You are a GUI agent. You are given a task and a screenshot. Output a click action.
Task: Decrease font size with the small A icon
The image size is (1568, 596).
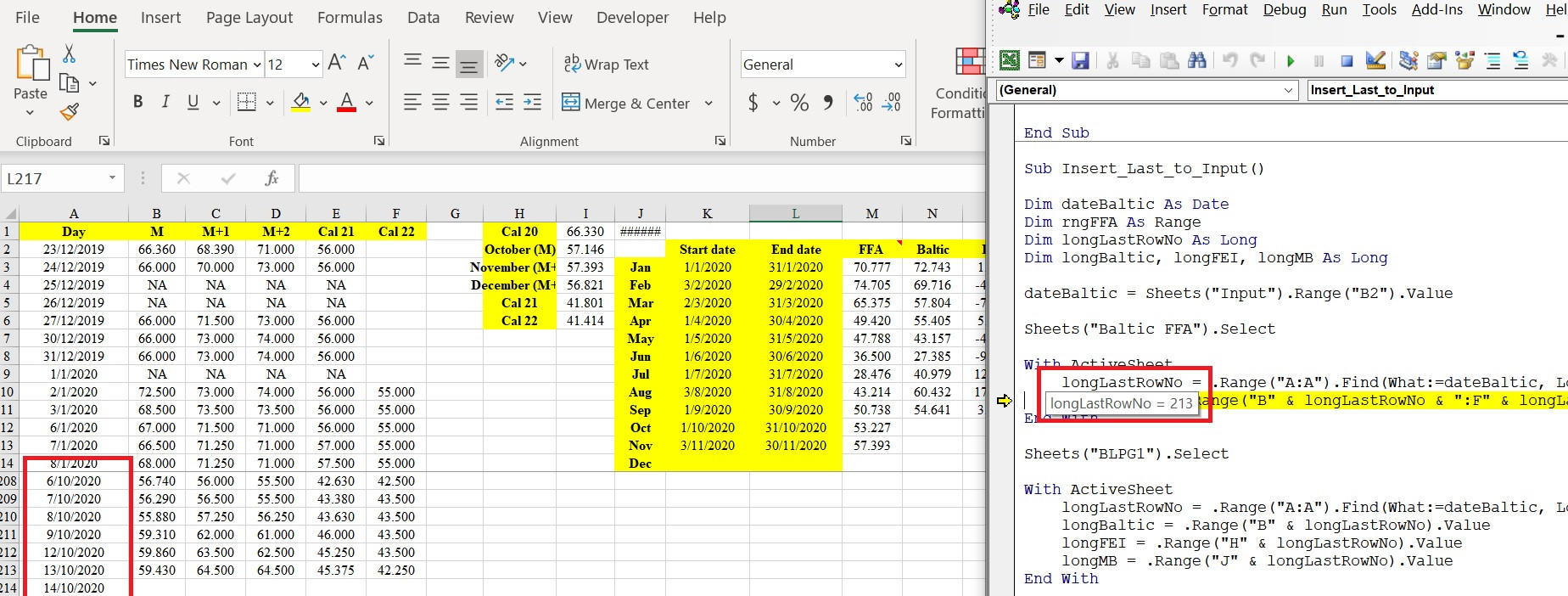tap(366, 63)
